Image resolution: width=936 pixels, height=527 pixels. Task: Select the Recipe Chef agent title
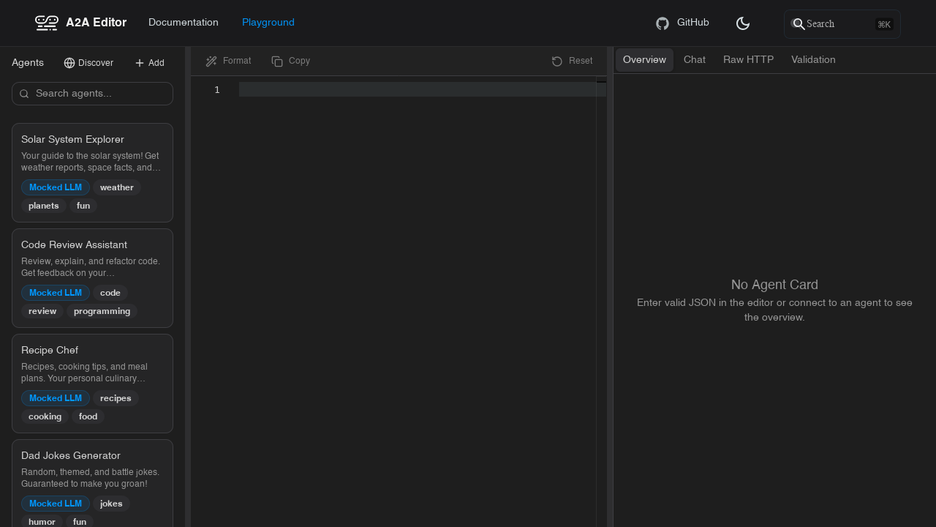point(50,350)
